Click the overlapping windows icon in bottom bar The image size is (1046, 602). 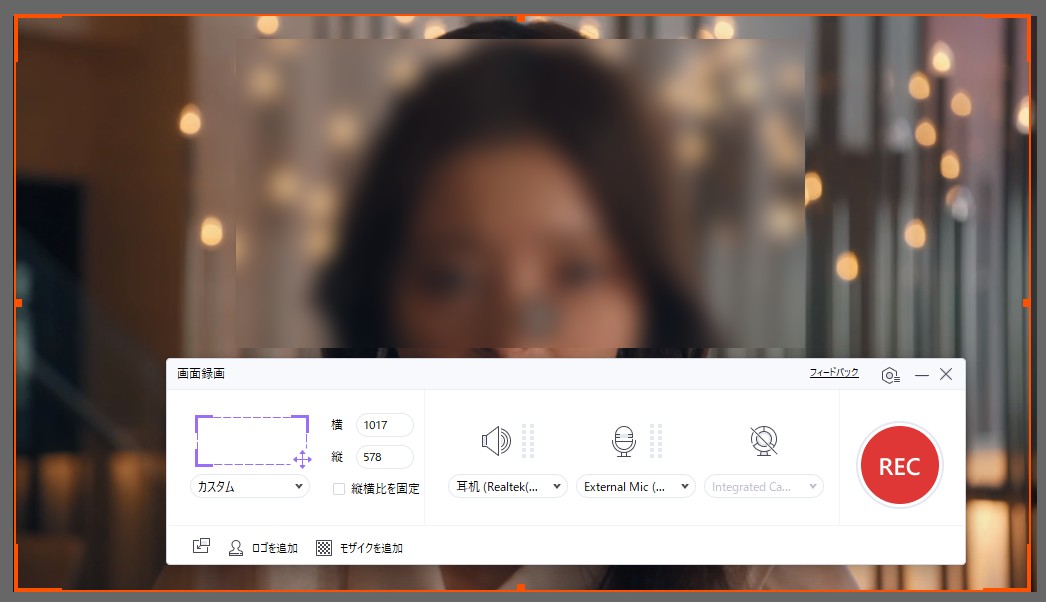pos(201,547)
